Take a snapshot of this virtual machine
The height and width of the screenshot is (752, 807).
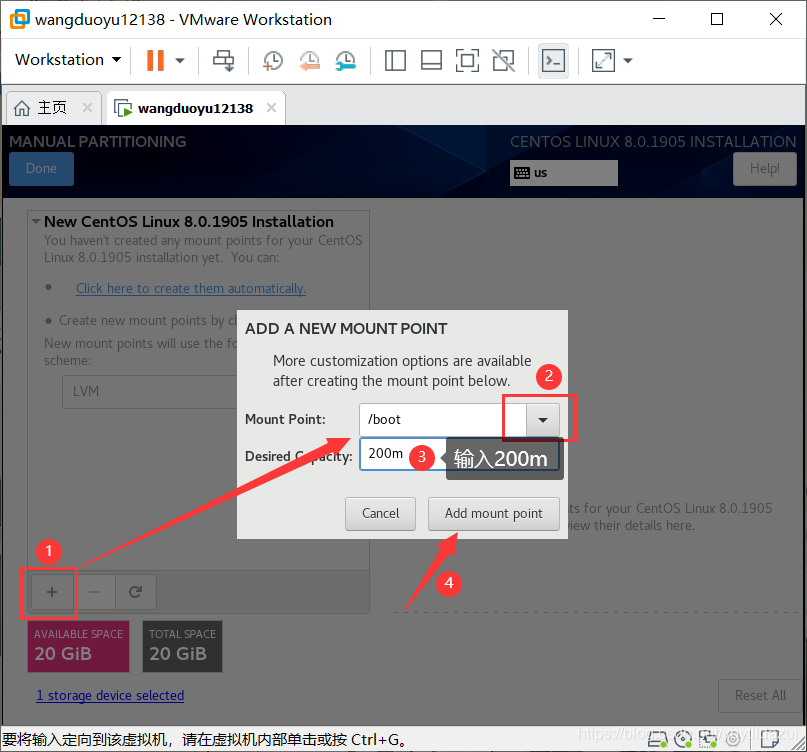pyautogui.click(x=272, y=60)
